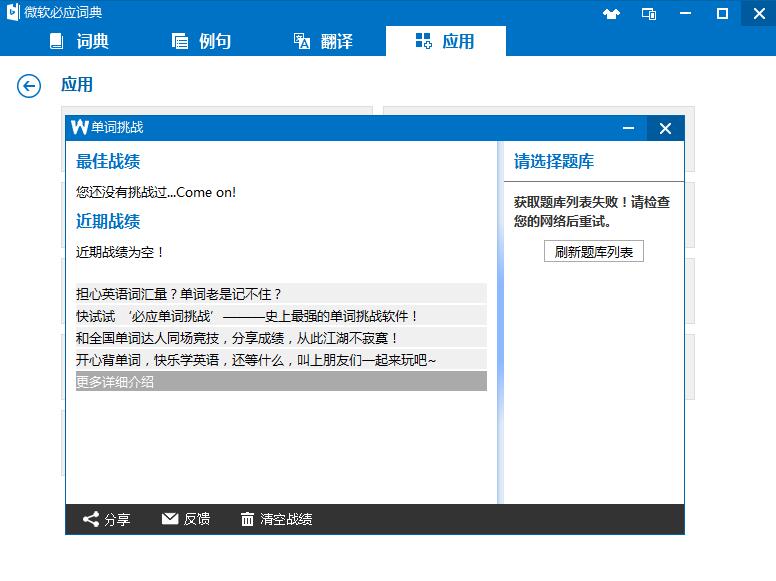Click the 反馈 envelope icon

(x=170, y=519)
